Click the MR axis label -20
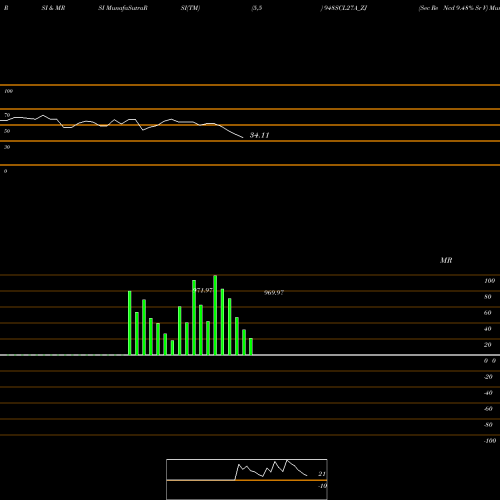The height and width of the screenshot is (500, 500). click(x=488, y=377)
